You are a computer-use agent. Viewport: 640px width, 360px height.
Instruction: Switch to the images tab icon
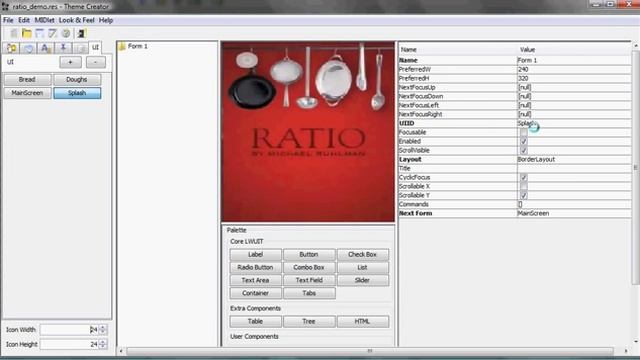point(28,48)
